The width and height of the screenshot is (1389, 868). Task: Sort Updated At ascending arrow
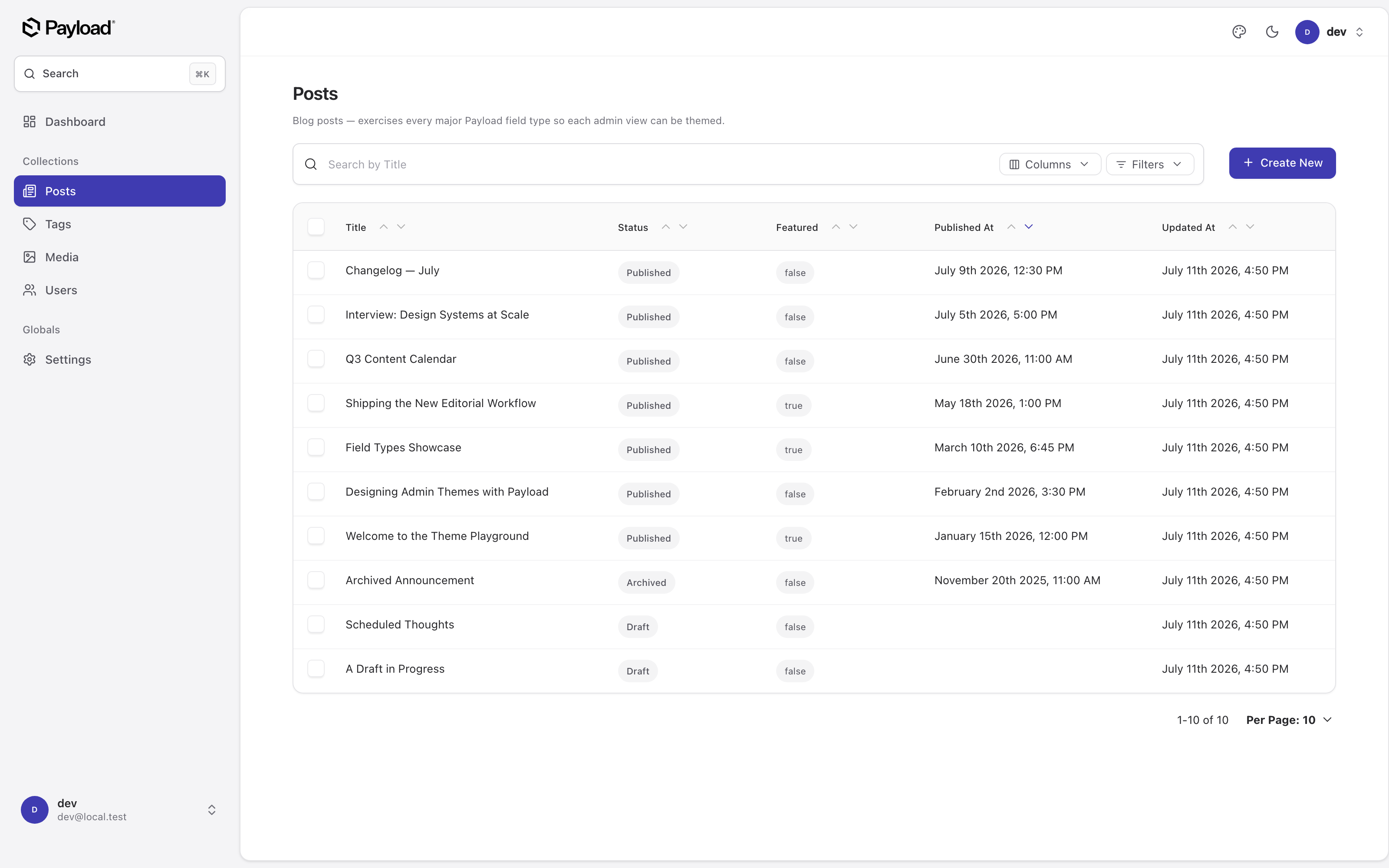coord(1232,227)
